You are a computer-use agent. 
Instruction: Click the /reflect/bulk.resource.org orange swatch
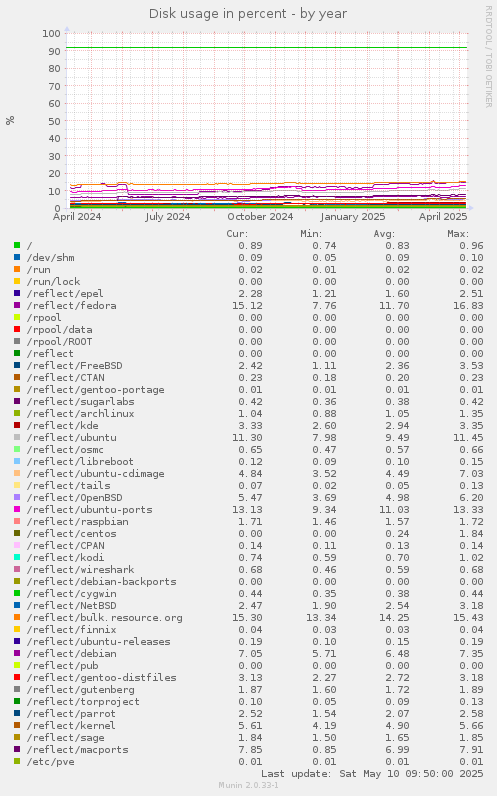click(x=17, y=617)
